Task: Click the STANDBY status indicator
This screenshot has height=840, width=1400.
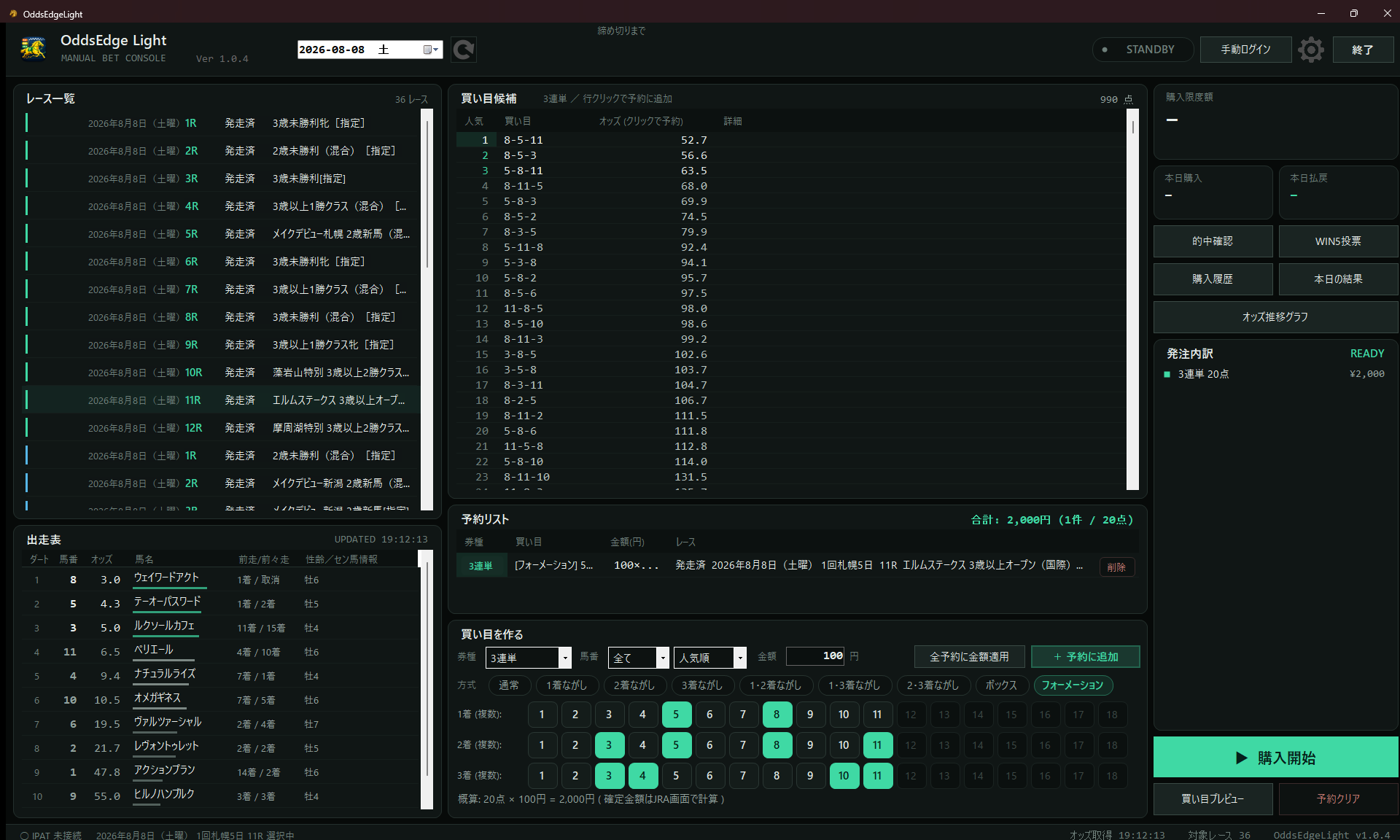Action: pyautogui.click(x=1142, y=50)
